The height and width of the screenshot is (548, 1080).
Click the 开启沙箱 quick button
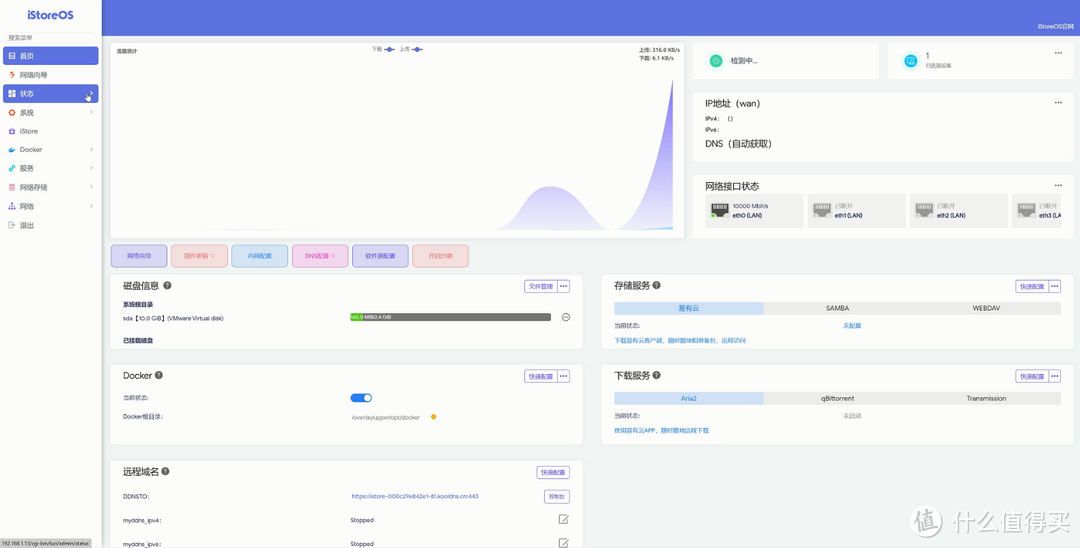coord(441,256)
